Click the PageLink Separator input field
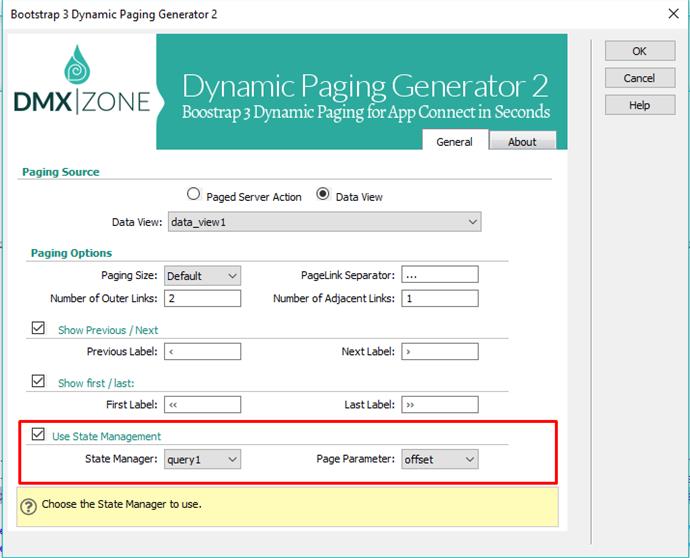Viewport: 690px width, 558px height. click(440, 275)
